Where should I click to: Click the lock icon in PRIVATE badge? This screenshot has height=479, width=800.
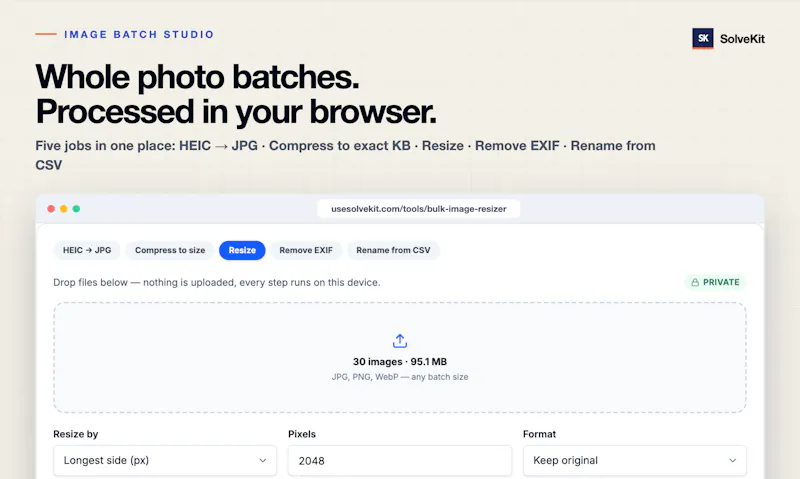click(x=695, y=282)
